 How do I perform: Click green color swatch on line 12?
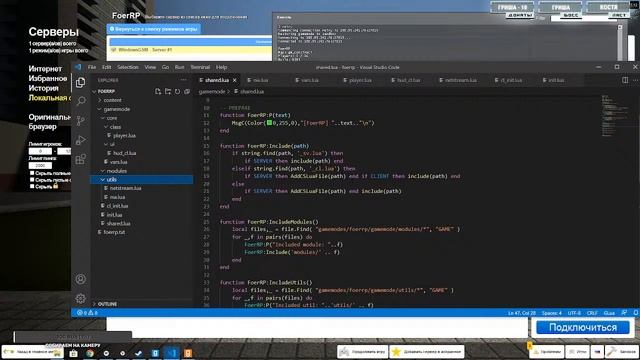coord(269,123)
